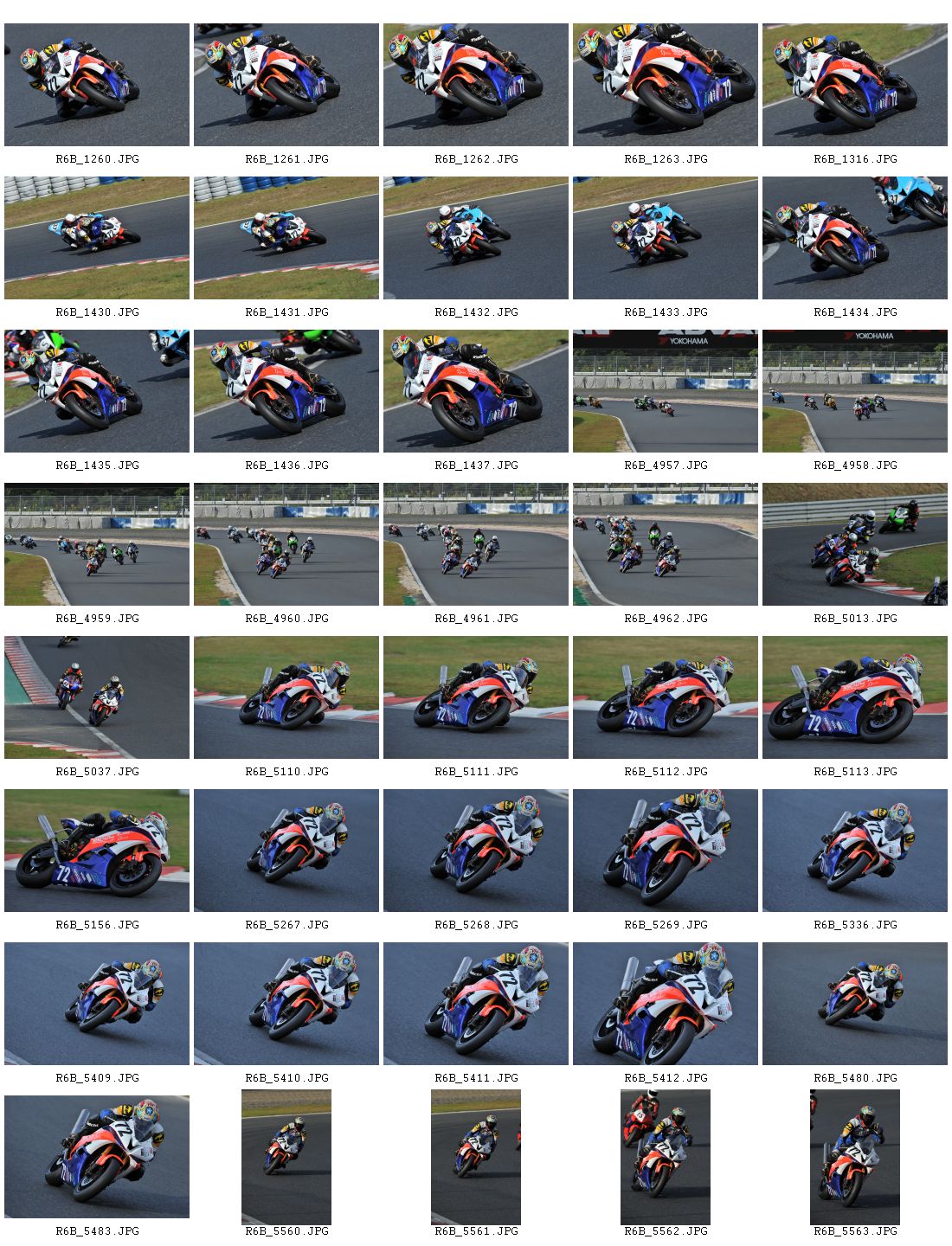Select thumbnail R6B_5110.JPG
This screenshot has height=1246, width=952.
pos(286,697)
